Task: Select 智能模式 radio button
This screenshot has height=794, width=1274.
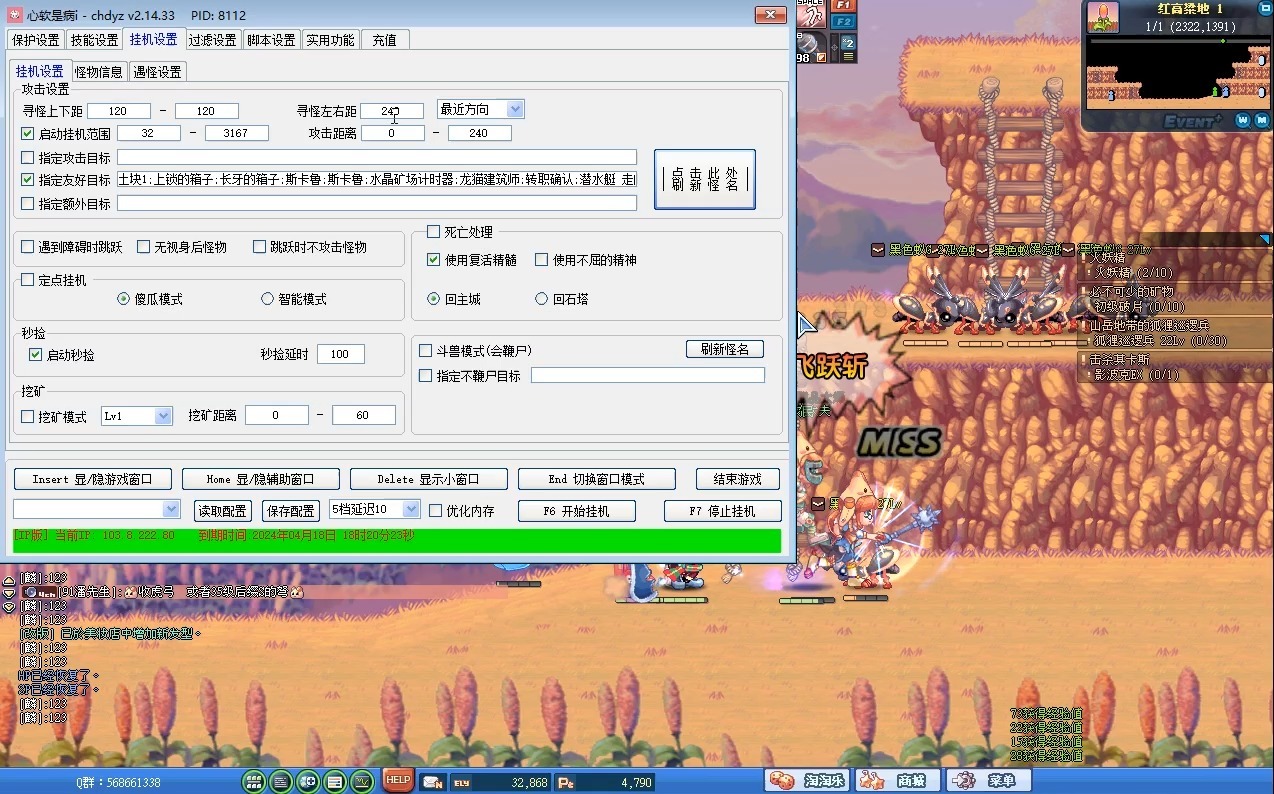Action: 267,298
